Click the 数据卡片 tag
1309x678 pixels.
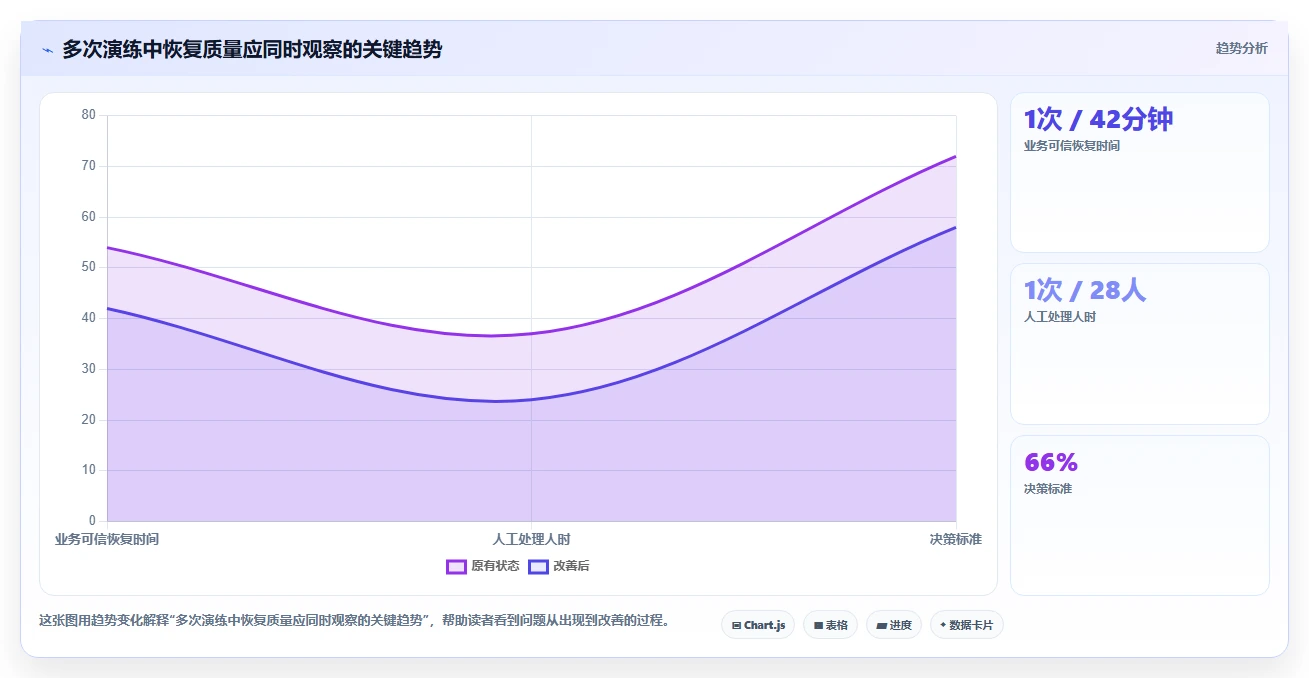click(967, 625)
